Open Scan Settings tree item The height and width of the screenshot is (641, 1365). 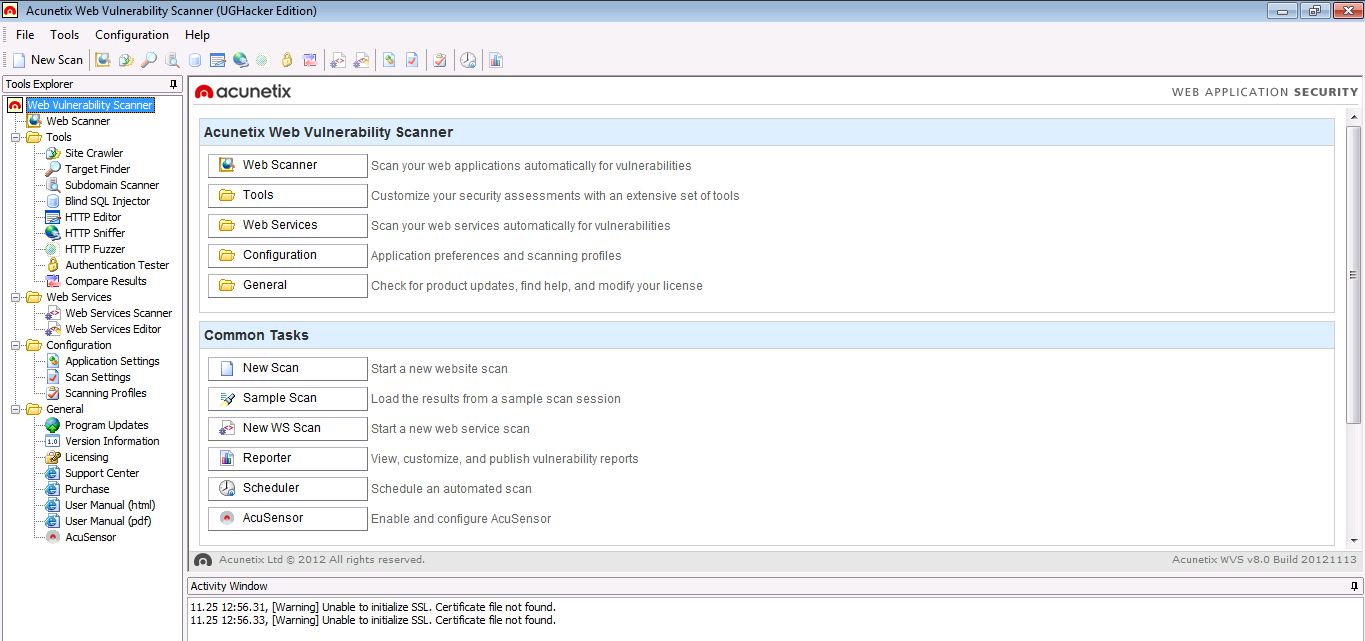[98, 377]
